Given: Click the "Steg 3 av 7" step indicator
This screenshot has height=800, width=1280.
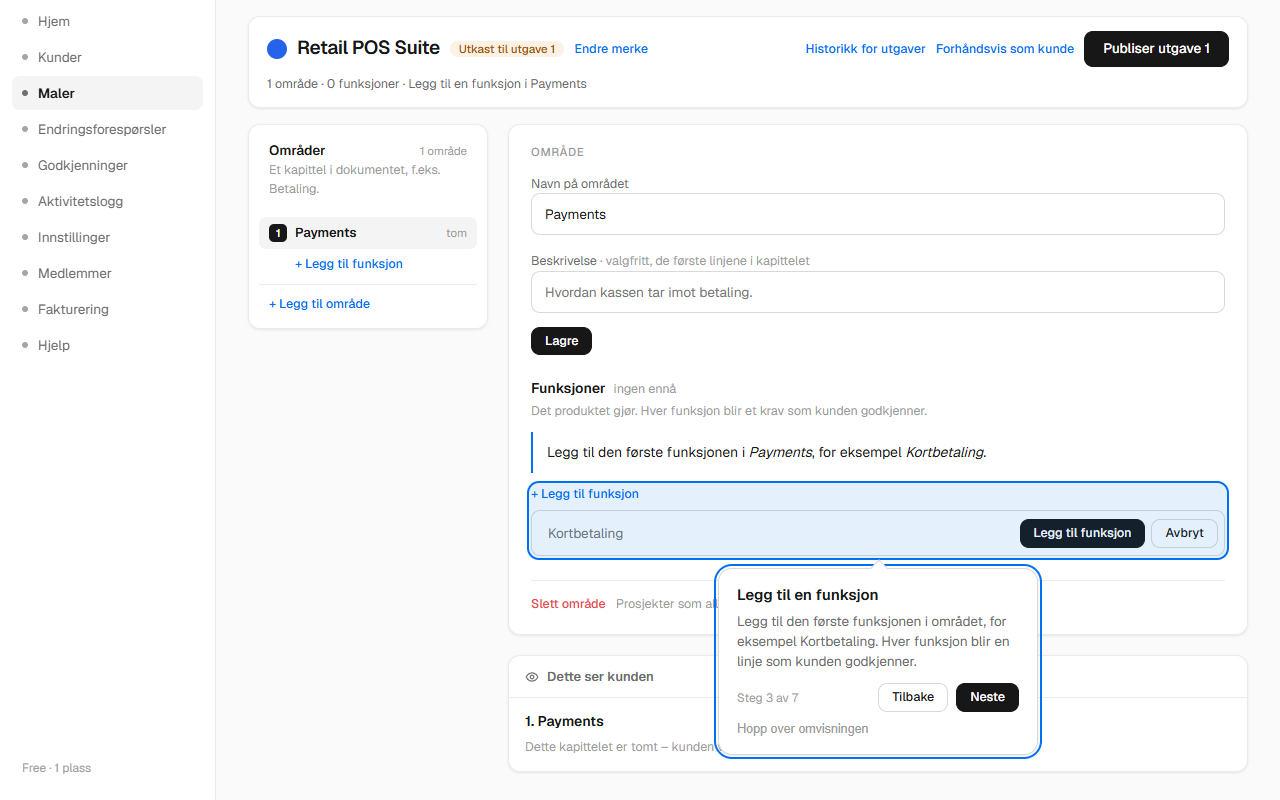Looking at the screenshot, I should [768, 698].
